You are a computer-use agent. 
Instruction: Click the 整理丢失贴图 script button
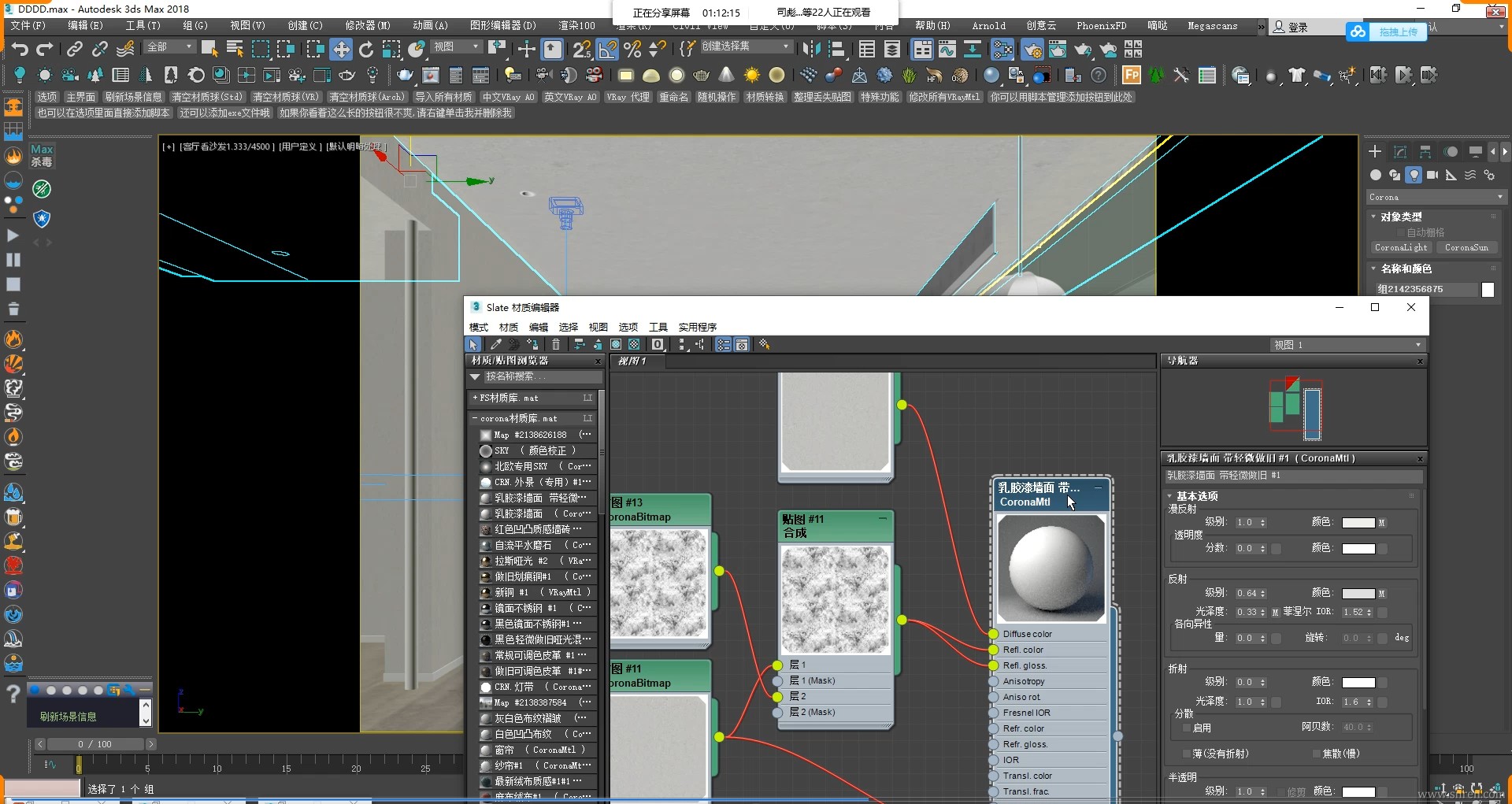click(823, 97)
